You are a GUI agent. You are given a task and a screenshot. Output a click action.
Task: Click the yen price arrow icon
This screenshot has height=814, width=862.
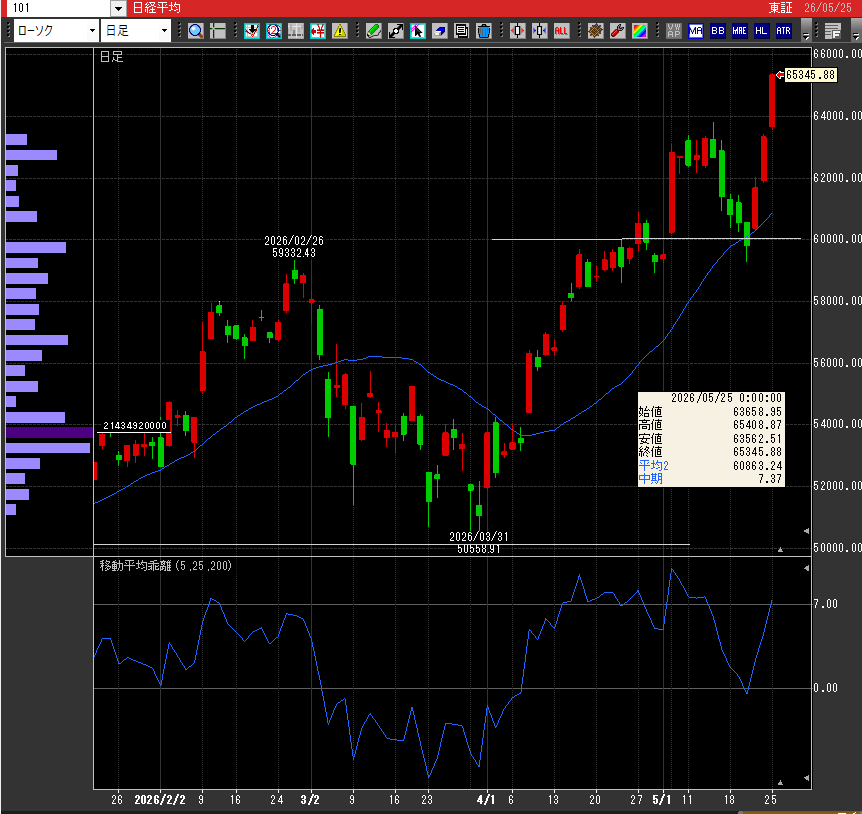click(x=318, y=31)
